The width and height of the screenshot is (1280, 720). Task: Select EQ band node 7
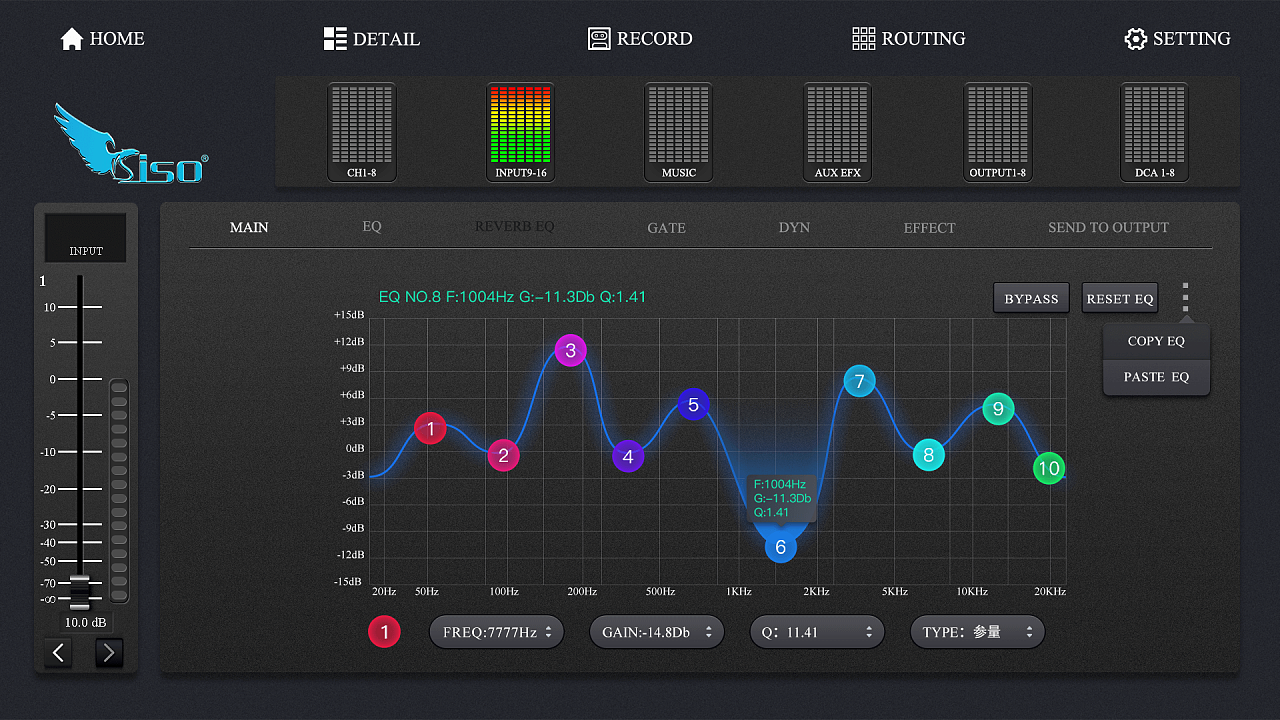[859, 381]
